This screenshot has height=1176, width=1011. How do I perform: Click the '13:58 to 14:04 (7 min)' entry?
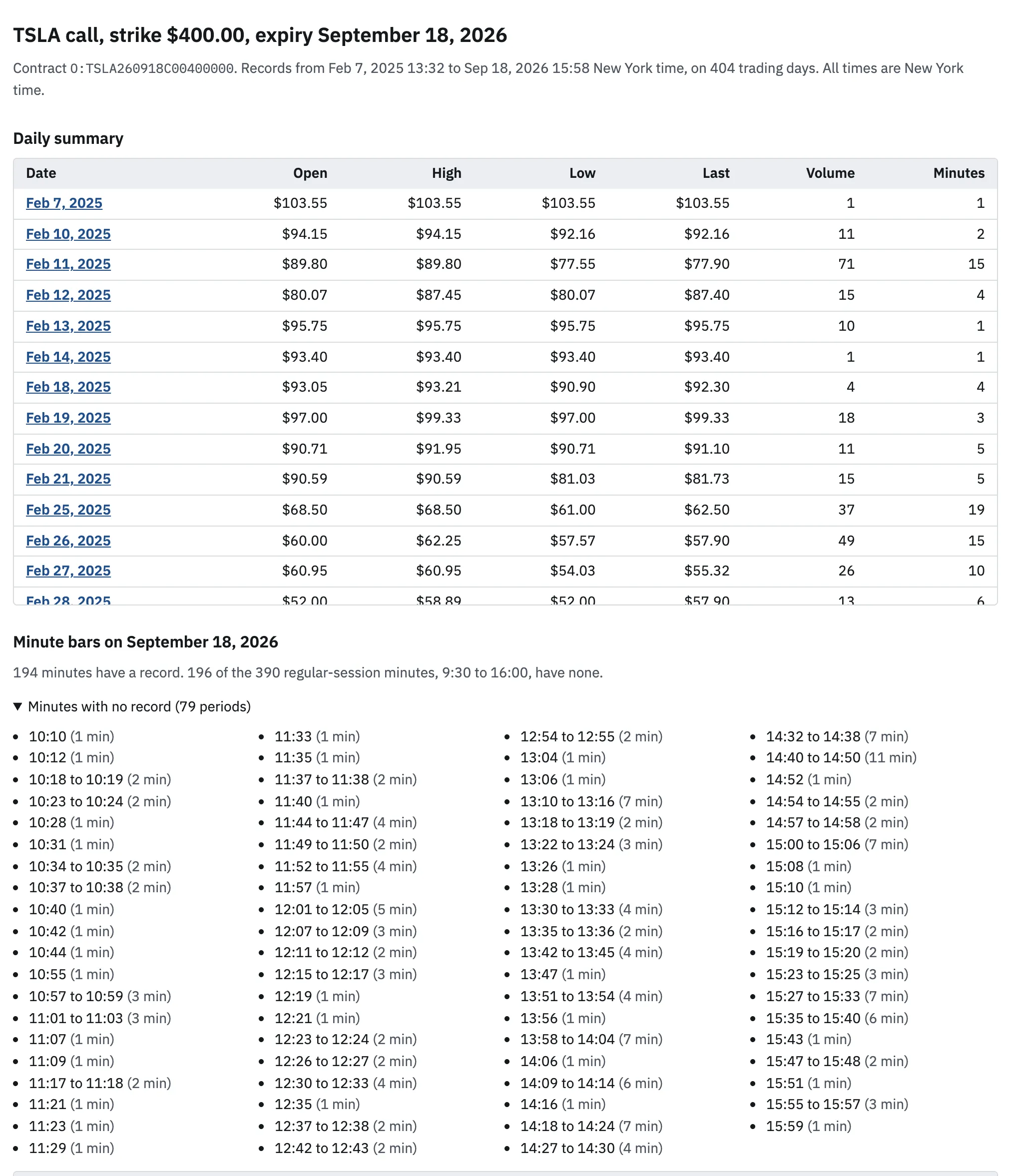point(591,1039)
